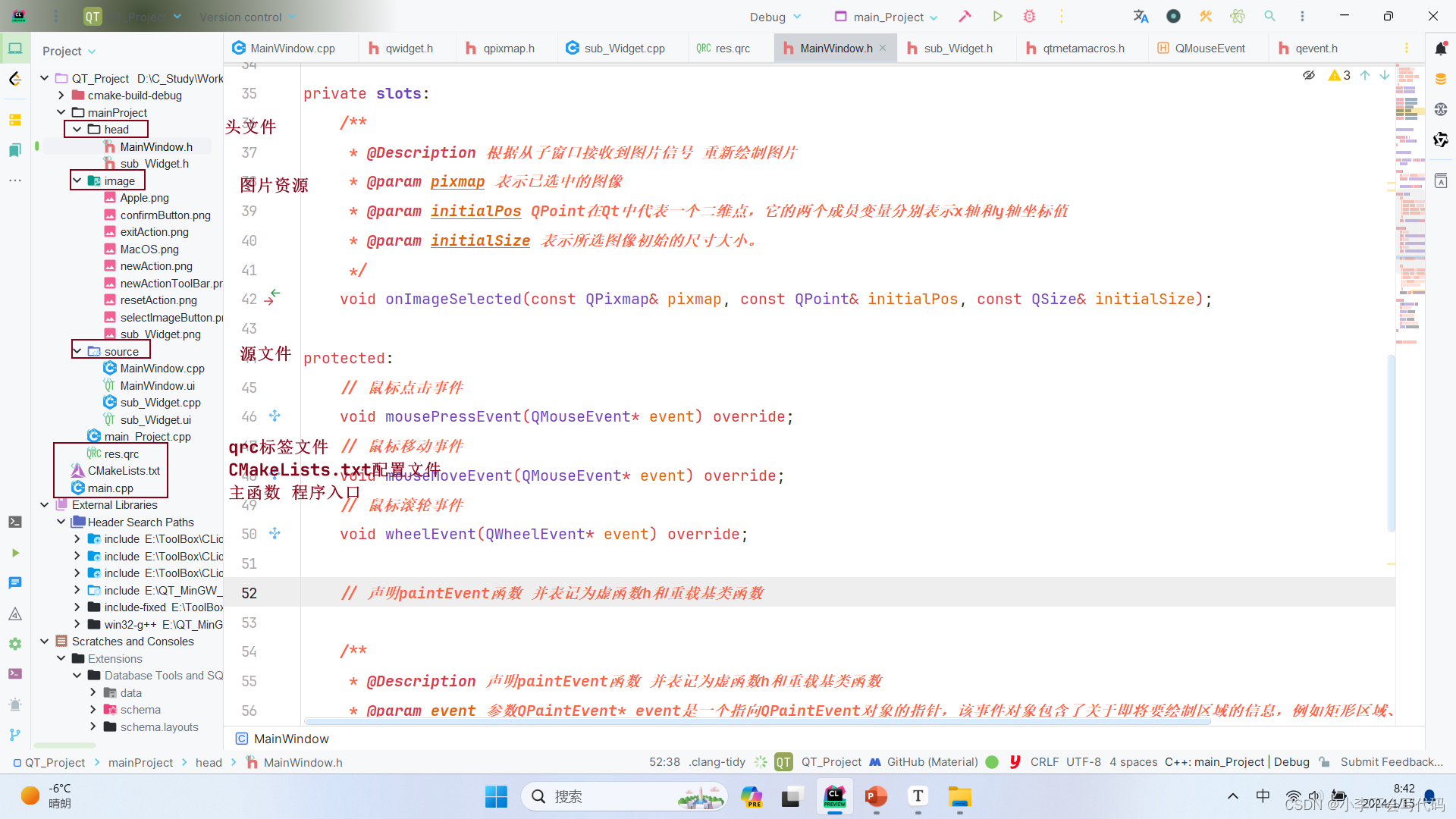Open CMakeLists.txt in the project tree

coord(124,471)
